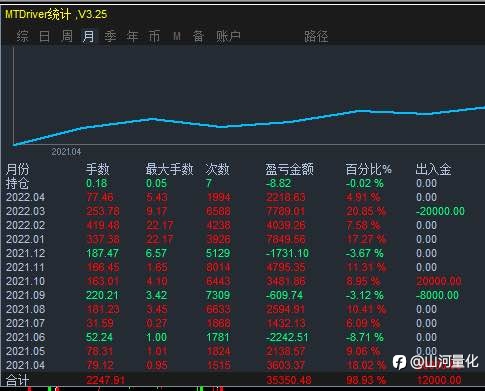Switch to the 综 summary tab
This screenshot has height=391, width=485.
[x=22, y=36]
